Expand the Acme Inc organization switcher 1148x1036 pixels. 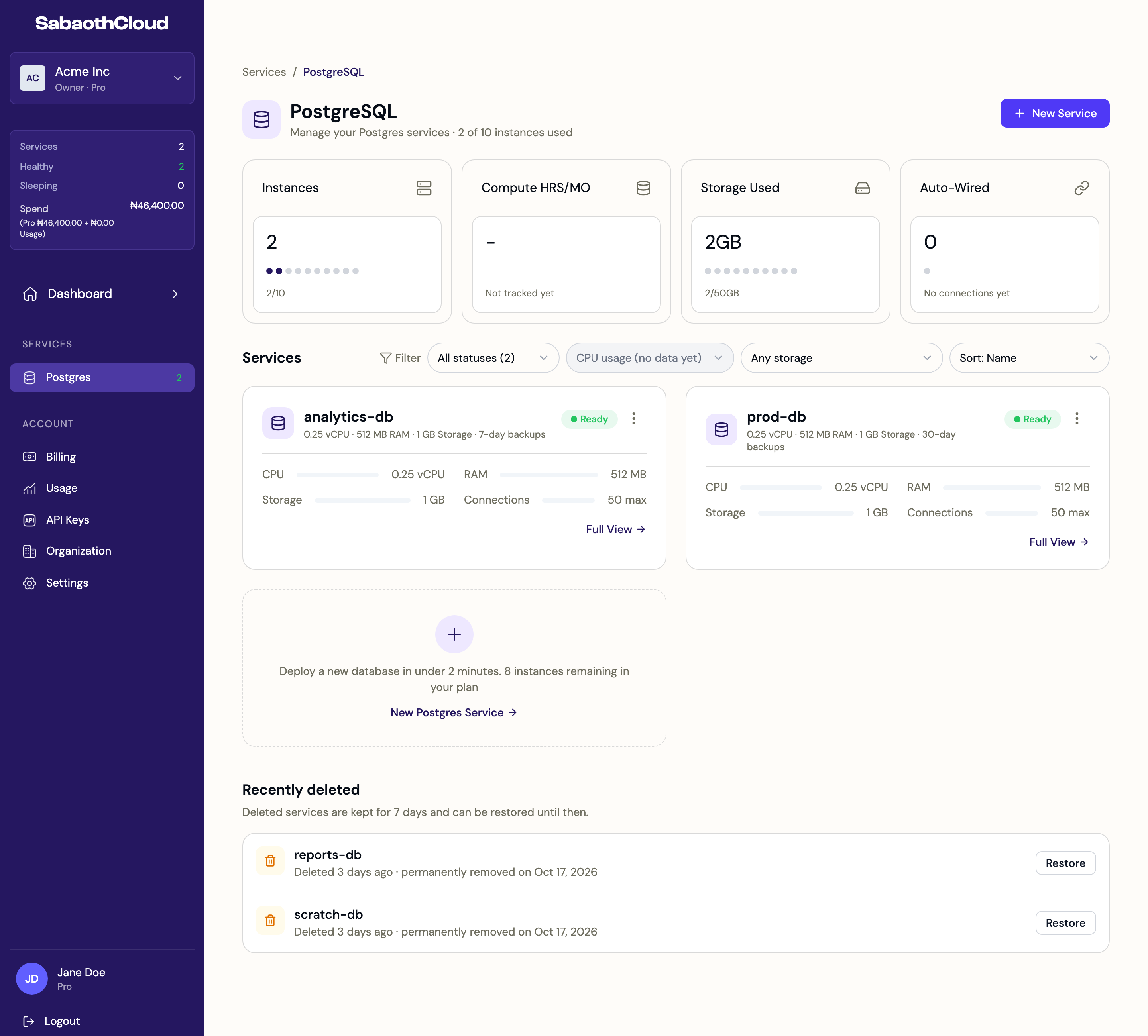point(102,78)
